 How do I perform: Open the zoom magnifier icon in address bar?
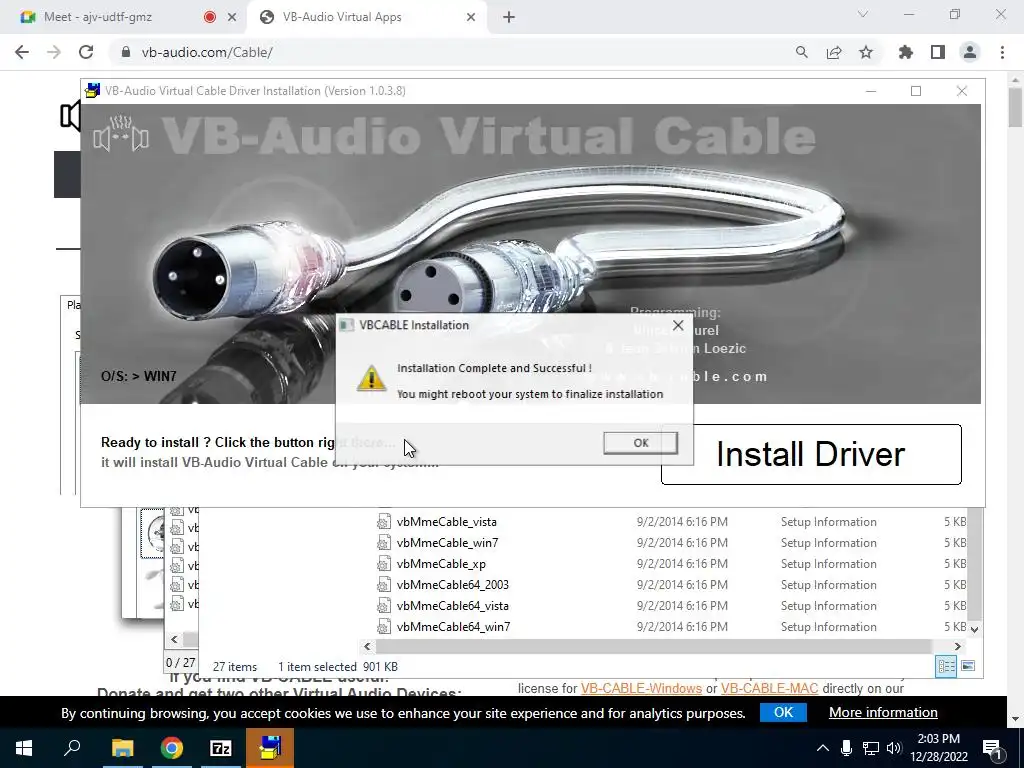[801, 52]
